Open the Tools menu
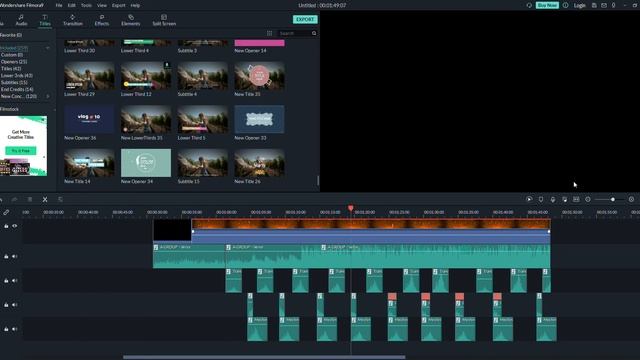 [86, 5]
